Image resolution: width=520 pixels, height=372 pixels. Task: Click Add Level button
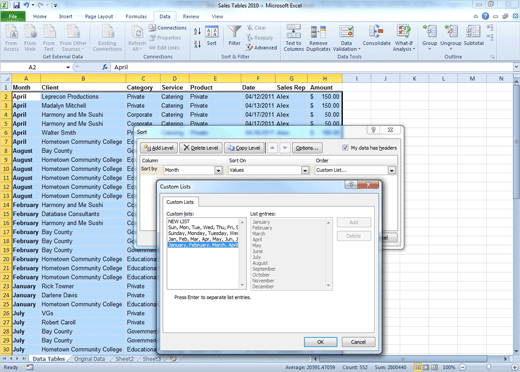coord(159,148)
